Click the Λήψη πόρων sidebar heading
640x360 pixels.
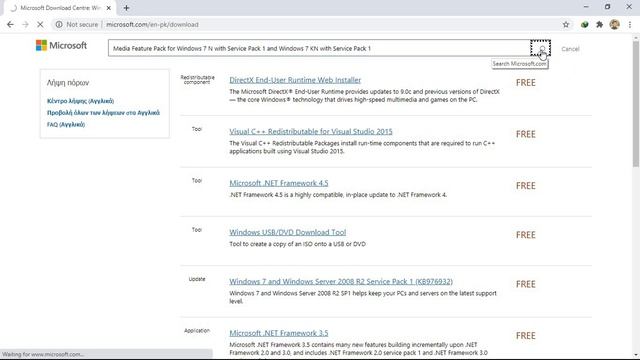[68, 83]
